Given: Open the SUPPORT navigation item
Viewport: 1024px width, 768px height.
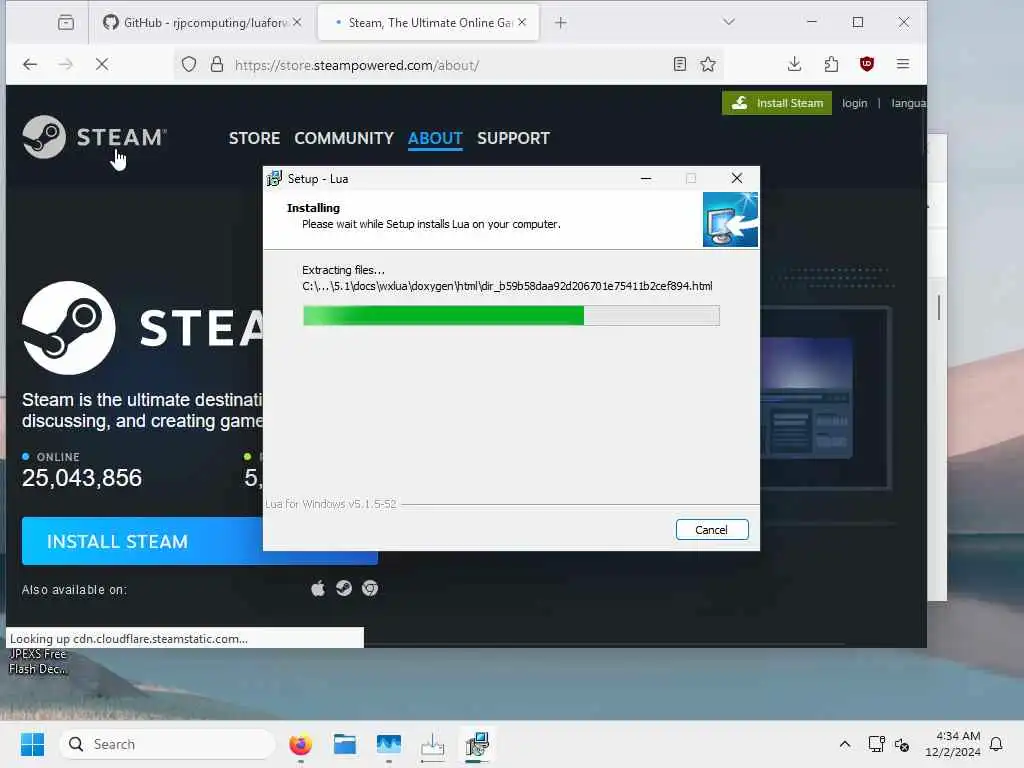Looking at the screenshot, I should 513,138.
